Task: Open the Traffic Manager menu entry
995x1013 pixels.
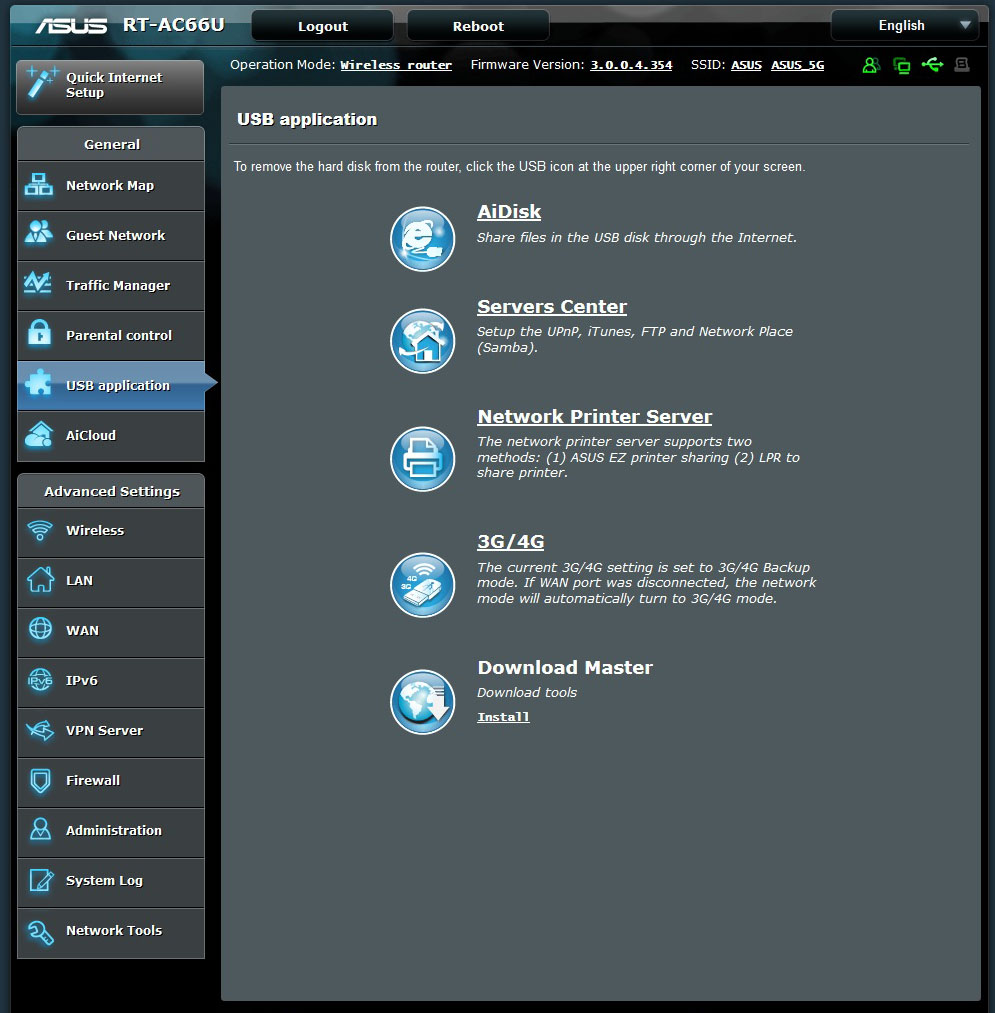Action: (110, 286)
